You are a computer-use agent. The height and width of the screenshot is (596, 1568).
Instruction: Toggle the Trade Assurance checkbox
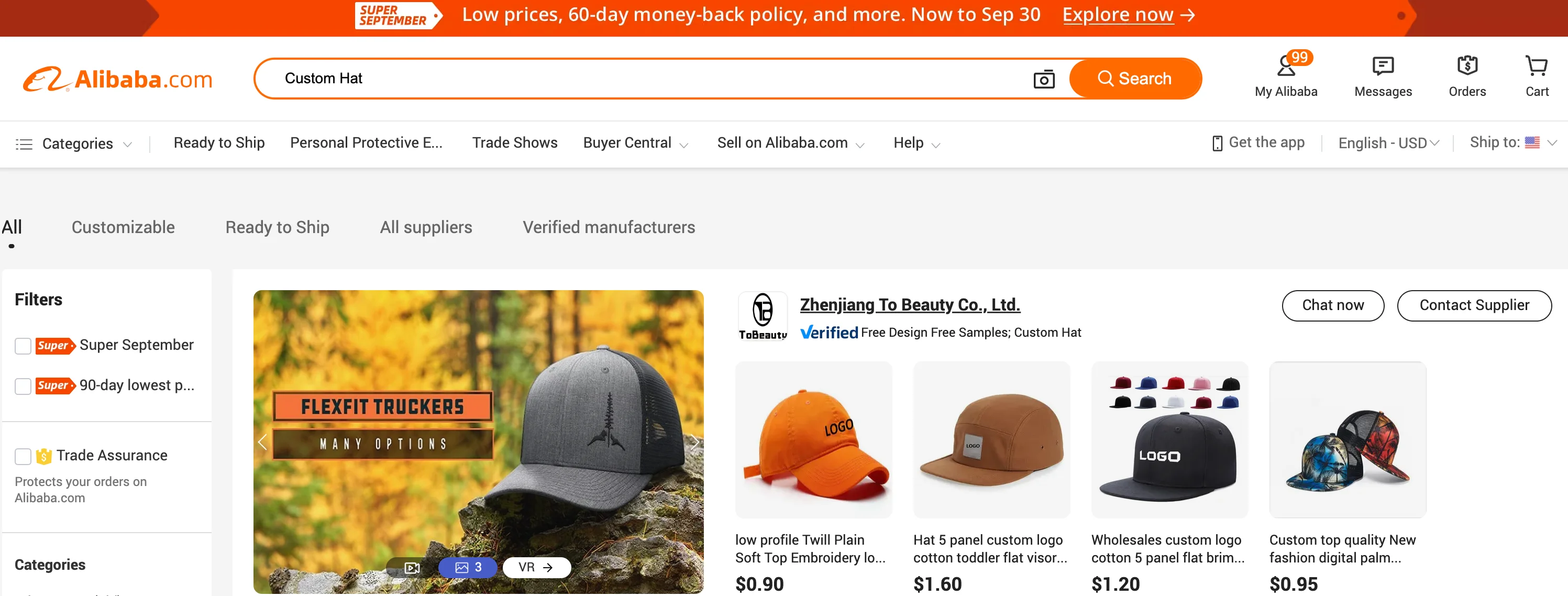pos(23,456)
